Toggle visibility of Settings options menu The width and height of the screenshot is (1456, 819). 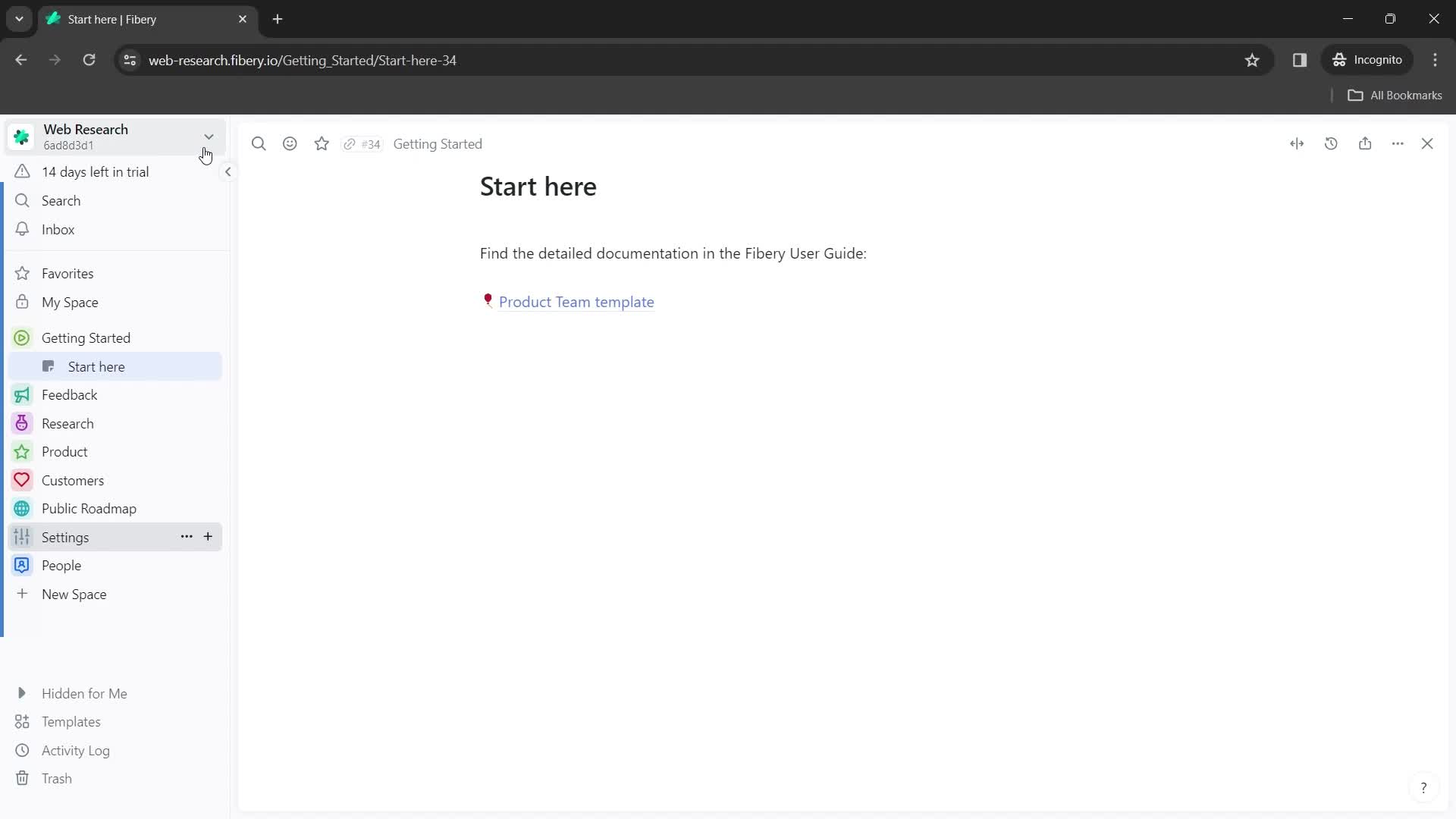click(186, 537)
